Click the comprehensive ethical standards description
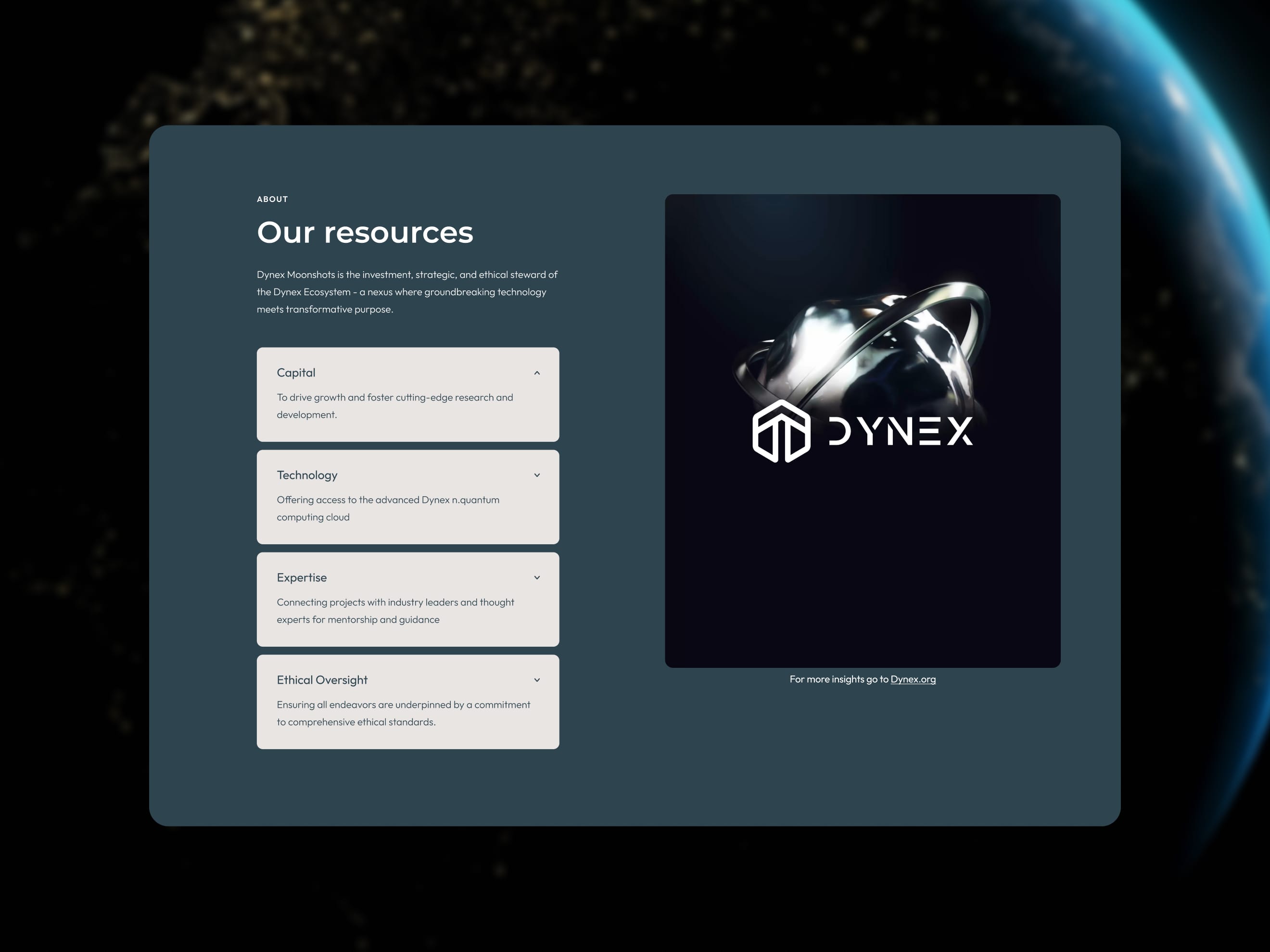 coord(403,713)
